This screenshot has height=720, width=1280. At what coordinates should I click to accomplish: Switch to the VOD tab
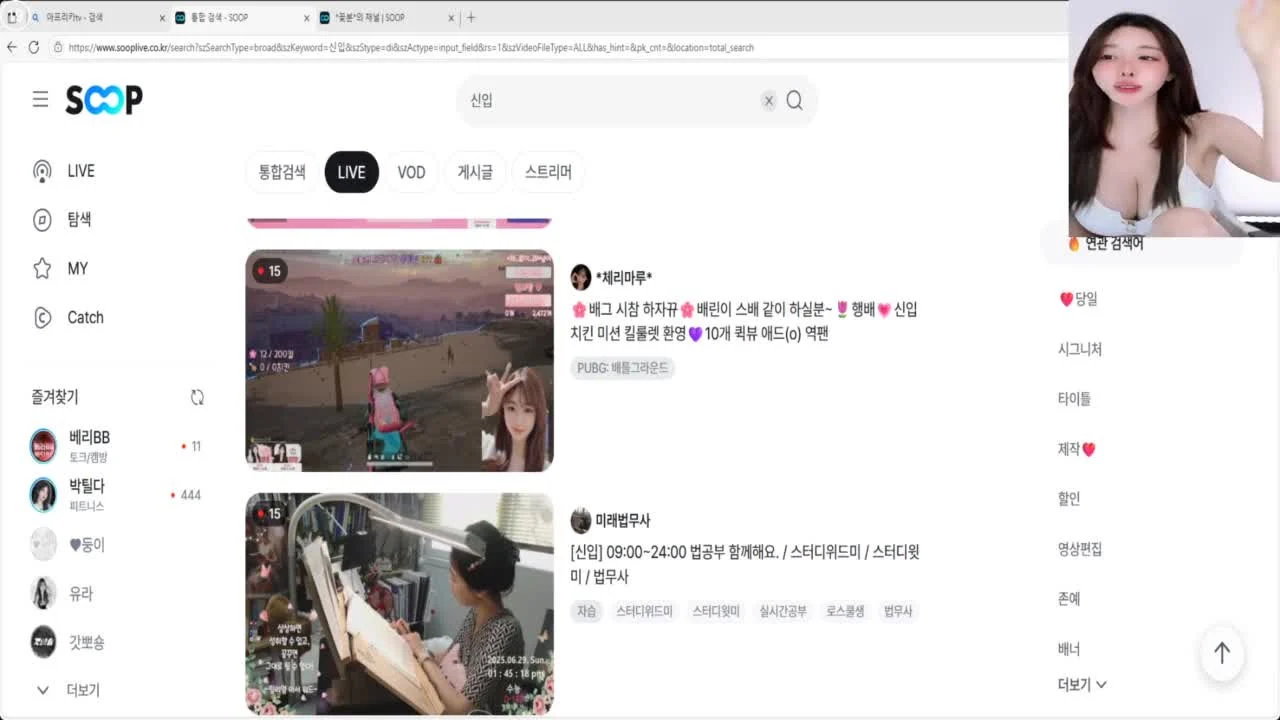pos(411,172)
